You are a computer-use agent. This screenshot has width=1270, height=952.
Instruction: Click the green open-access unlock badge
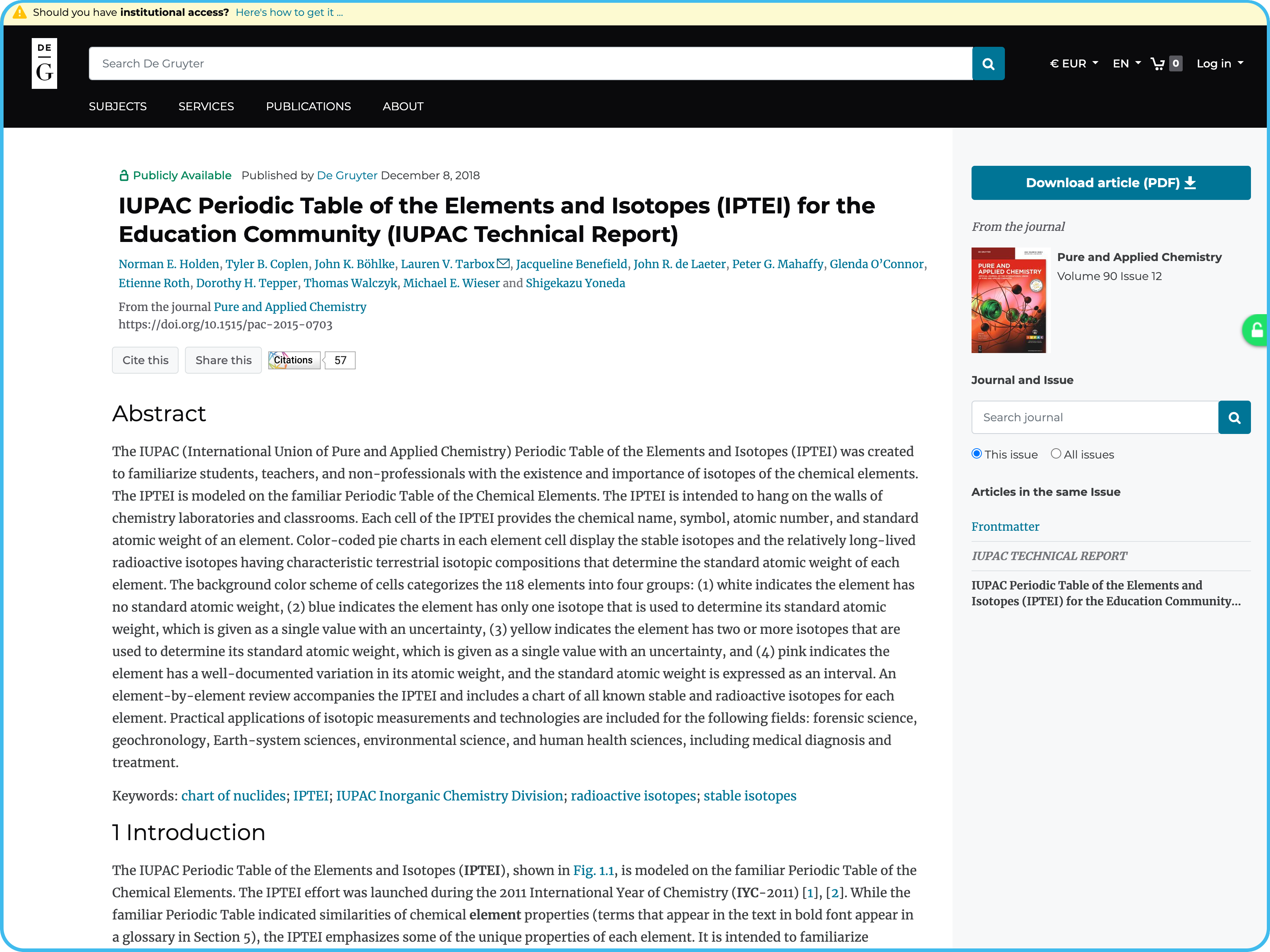(1257, 330)
